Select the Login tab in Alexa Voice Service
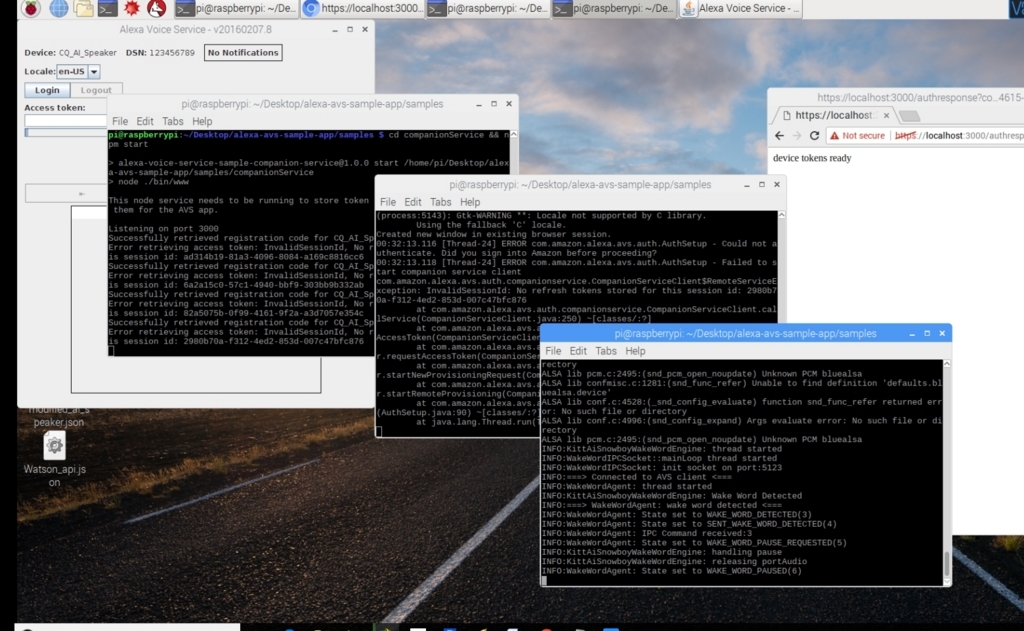The image size is (1024, 631). pyautogui.click(x=47, y=89)
